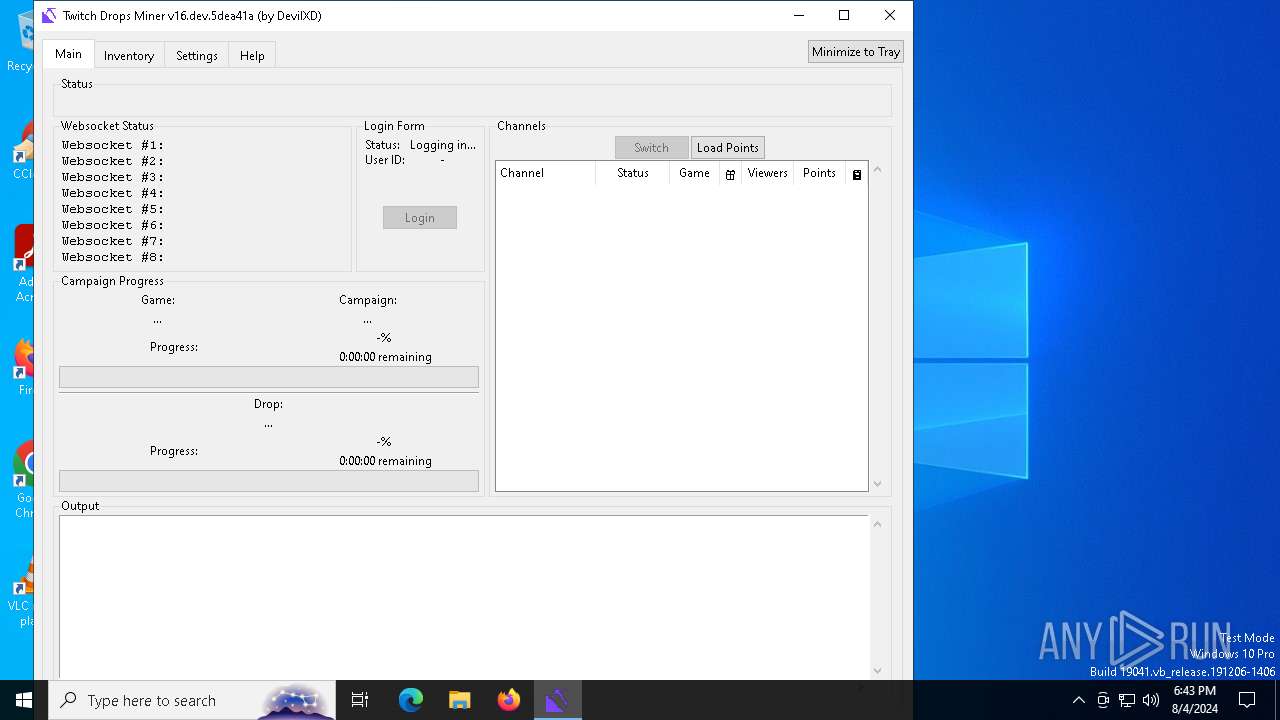The width and height of the screenshot is (1280, 720).
Task: Click the Minimize to Tray button
Action: [856, 52]
